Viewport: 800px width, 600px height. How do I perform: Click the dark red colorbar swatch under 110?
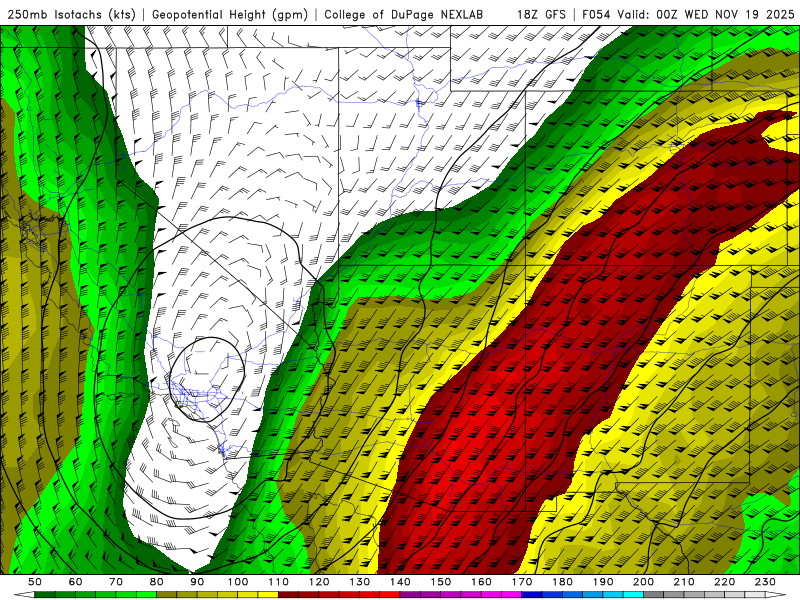pyautogui.click(x=288, y=594)
